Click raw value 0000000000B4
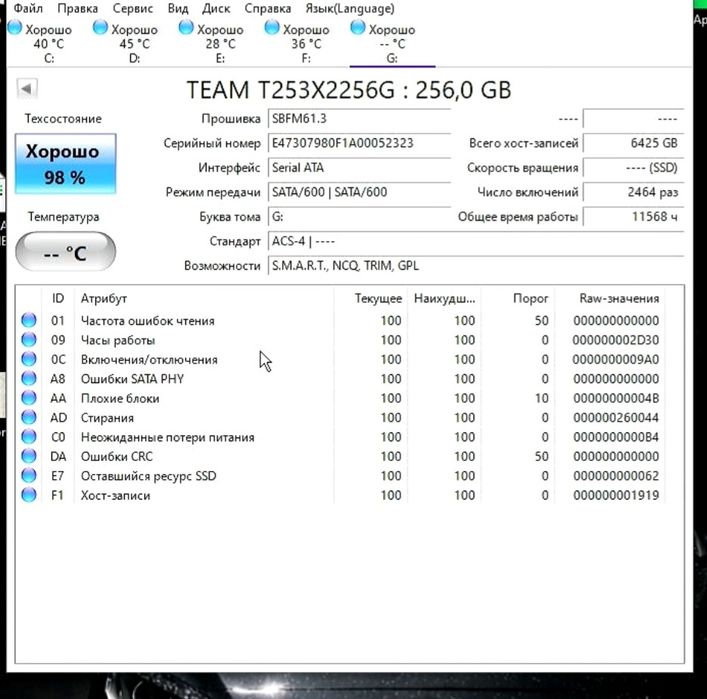Screen dimensions: 707x699 [x=615, y=437]
